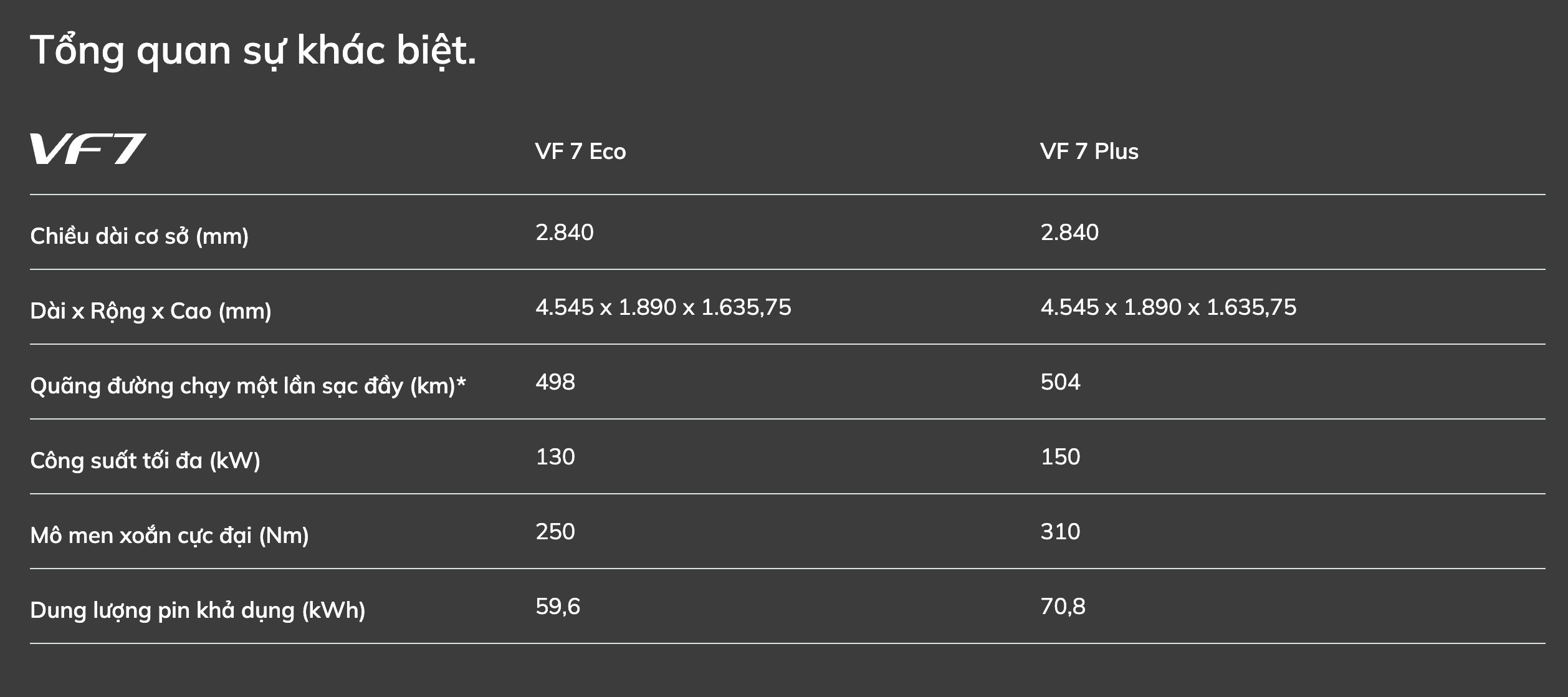The width and height of the screenshot is (1568, 697).
Task: Click the VF 7 Plus dimensions value
Action: click(1168, 307)
